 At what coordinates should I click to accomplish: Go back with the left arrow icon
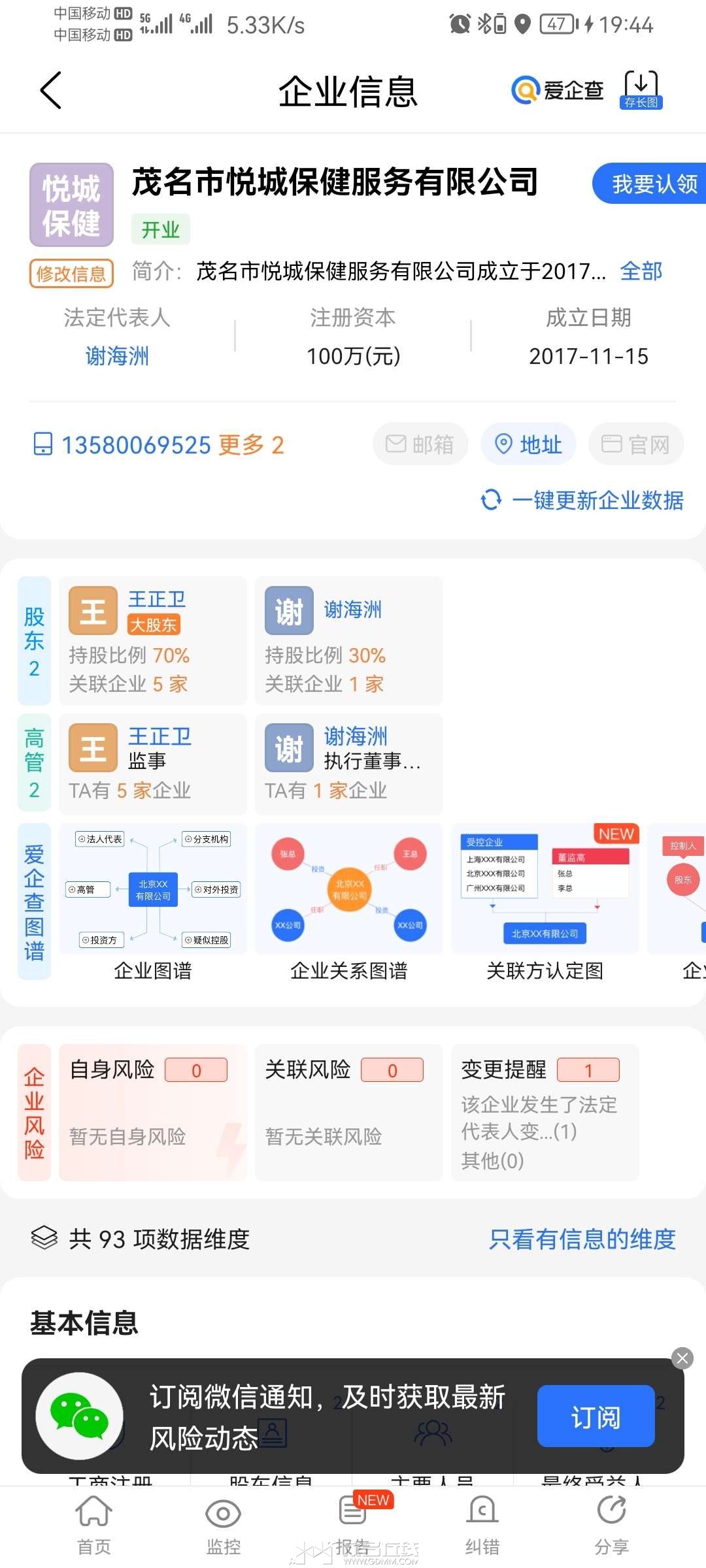51,90
